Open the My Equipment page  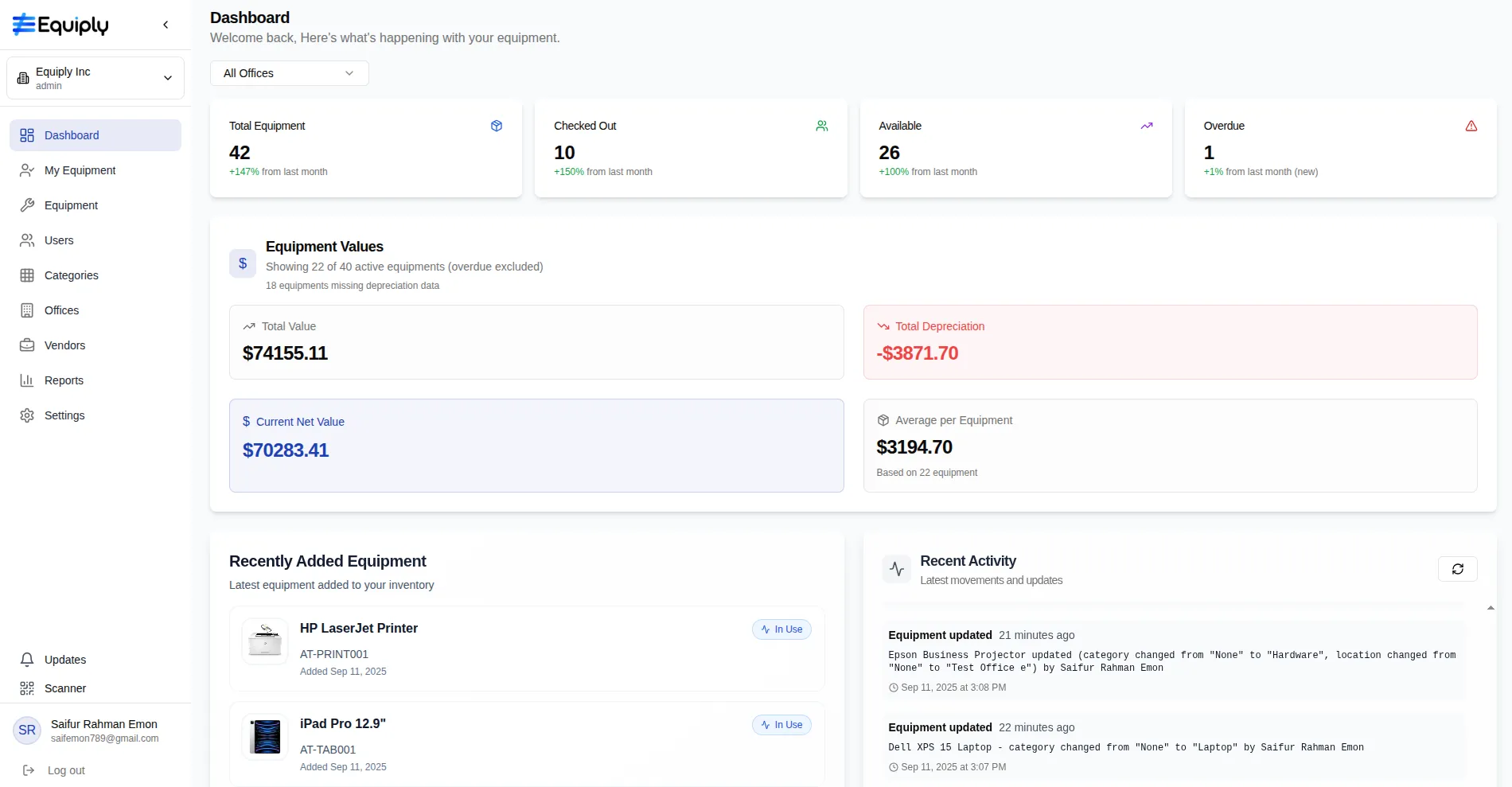(x=80, y=170)
